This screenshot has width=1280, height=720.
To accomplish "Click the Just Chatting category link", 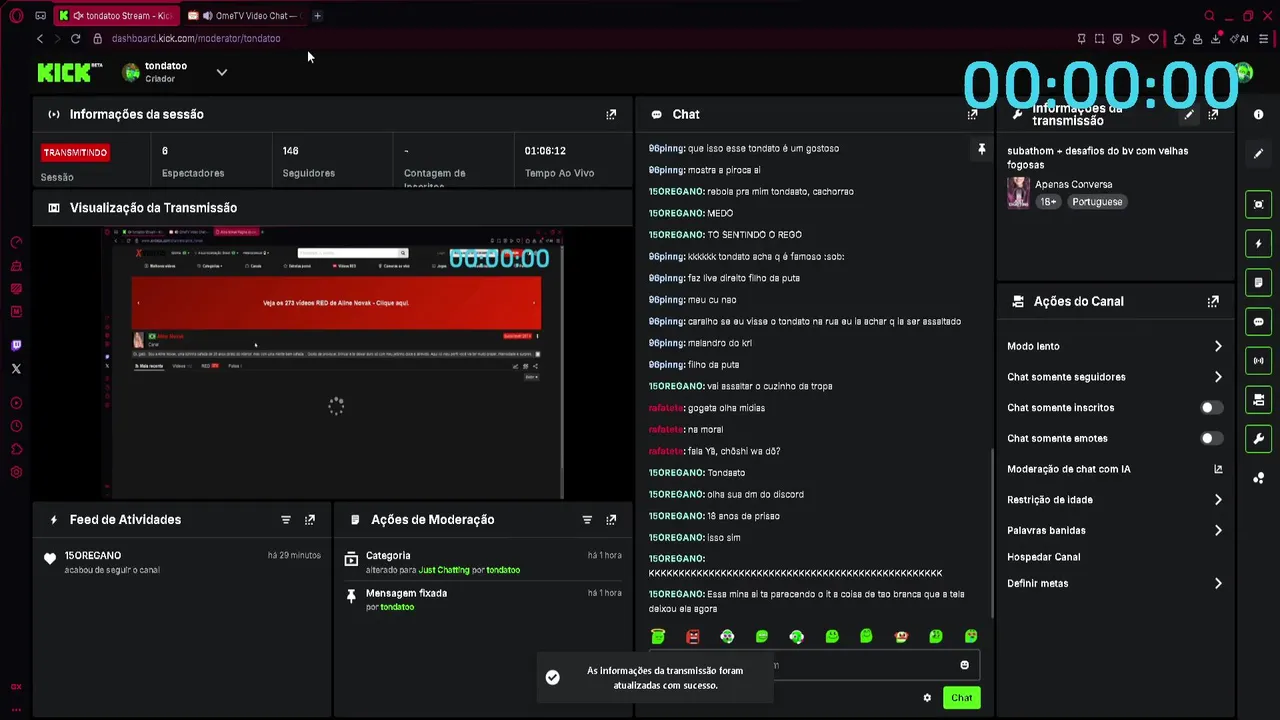I will pyautogui.click(x=444, y=570).
